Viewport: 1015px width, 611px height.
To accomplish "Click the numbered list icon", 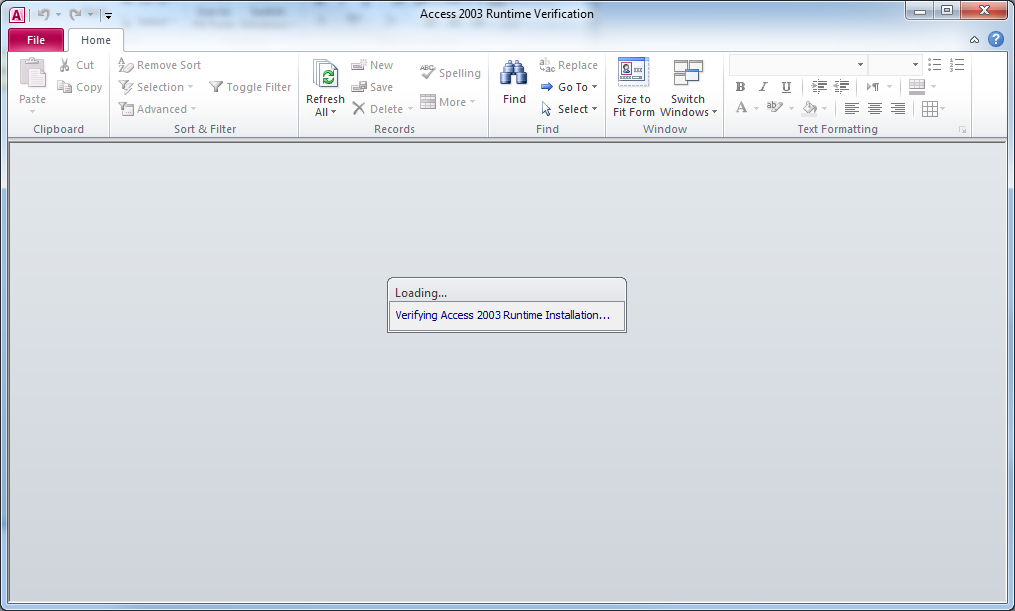I will click(x=957, y=65).
